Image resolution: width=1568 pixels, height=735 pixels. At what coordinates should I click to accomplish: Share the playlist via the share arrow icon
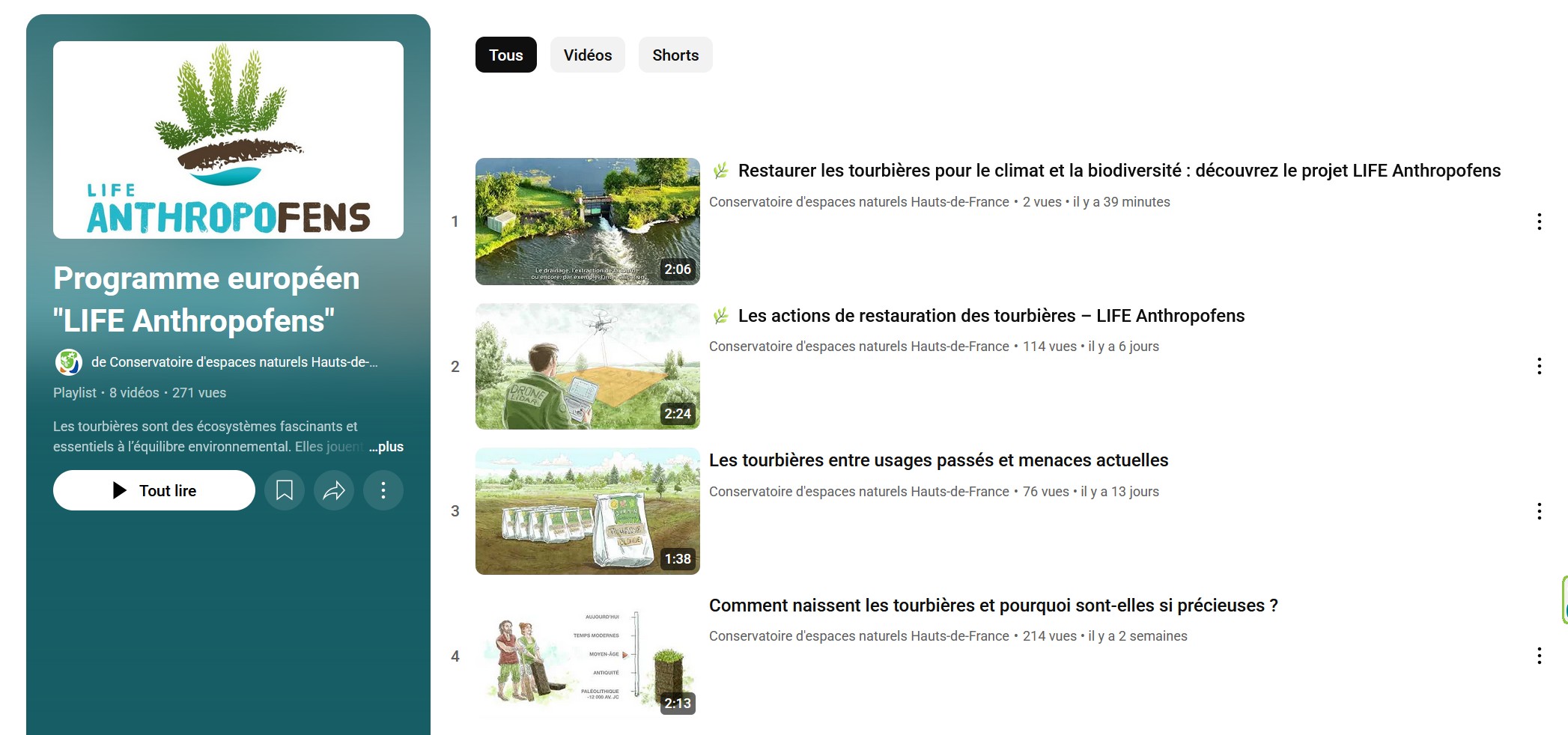tap(334, 490)
